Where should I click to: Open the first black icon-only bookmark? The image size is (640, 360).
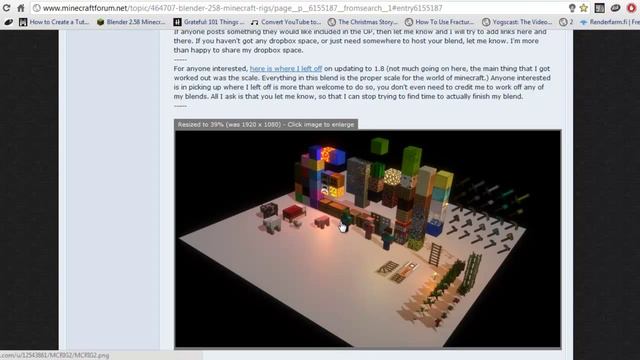tap(8, 22)
